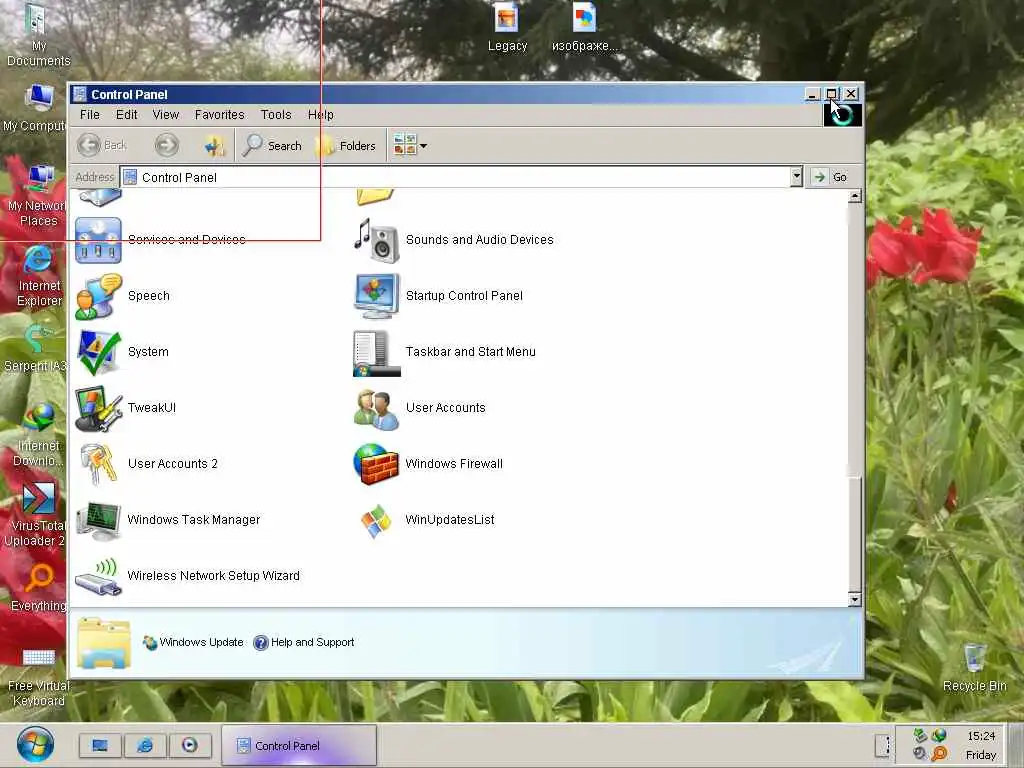Select the Windows Firewall label

tap(454, 464)
